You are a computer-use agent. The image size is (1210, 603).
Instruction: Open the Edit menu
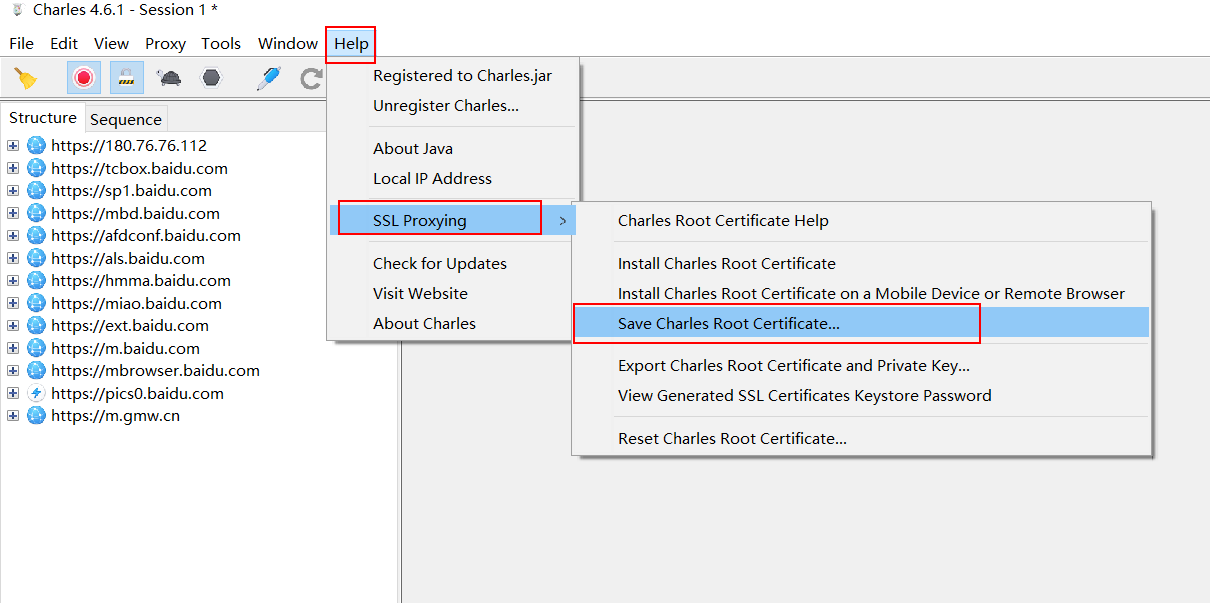coord(64,43)
